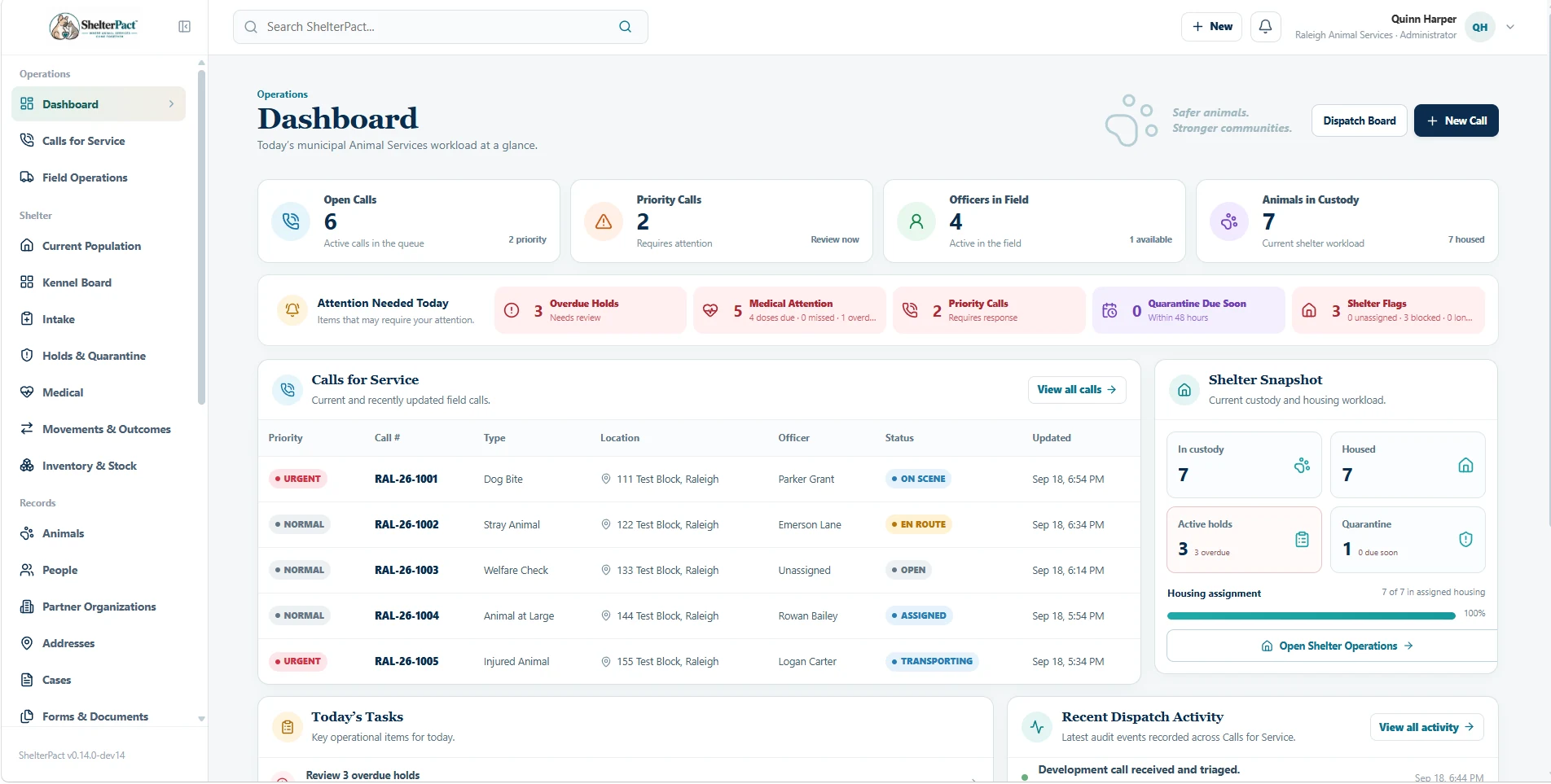Open call RAL-26-1003 Welfare Check row
The width and height of the screenshot is (1551, 784).
tap(699, 570)
